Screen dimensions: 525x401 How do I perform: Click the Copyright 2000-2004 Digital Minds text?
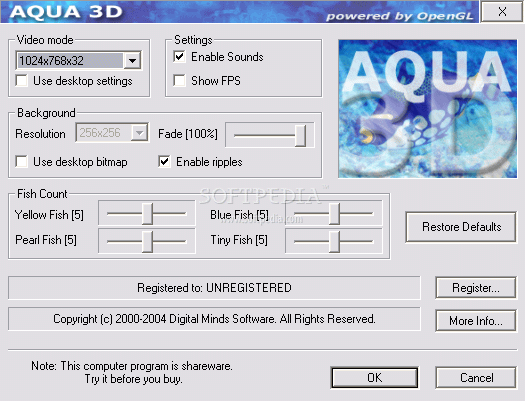point(214,319)
